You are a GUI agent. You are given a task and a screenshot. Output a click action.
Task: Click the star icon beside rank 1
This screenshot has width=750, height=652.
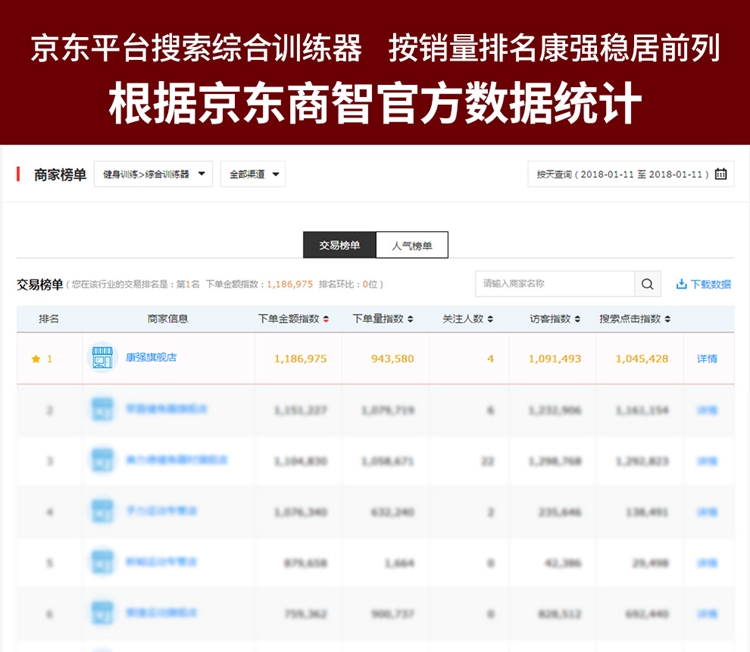[36, 358]
